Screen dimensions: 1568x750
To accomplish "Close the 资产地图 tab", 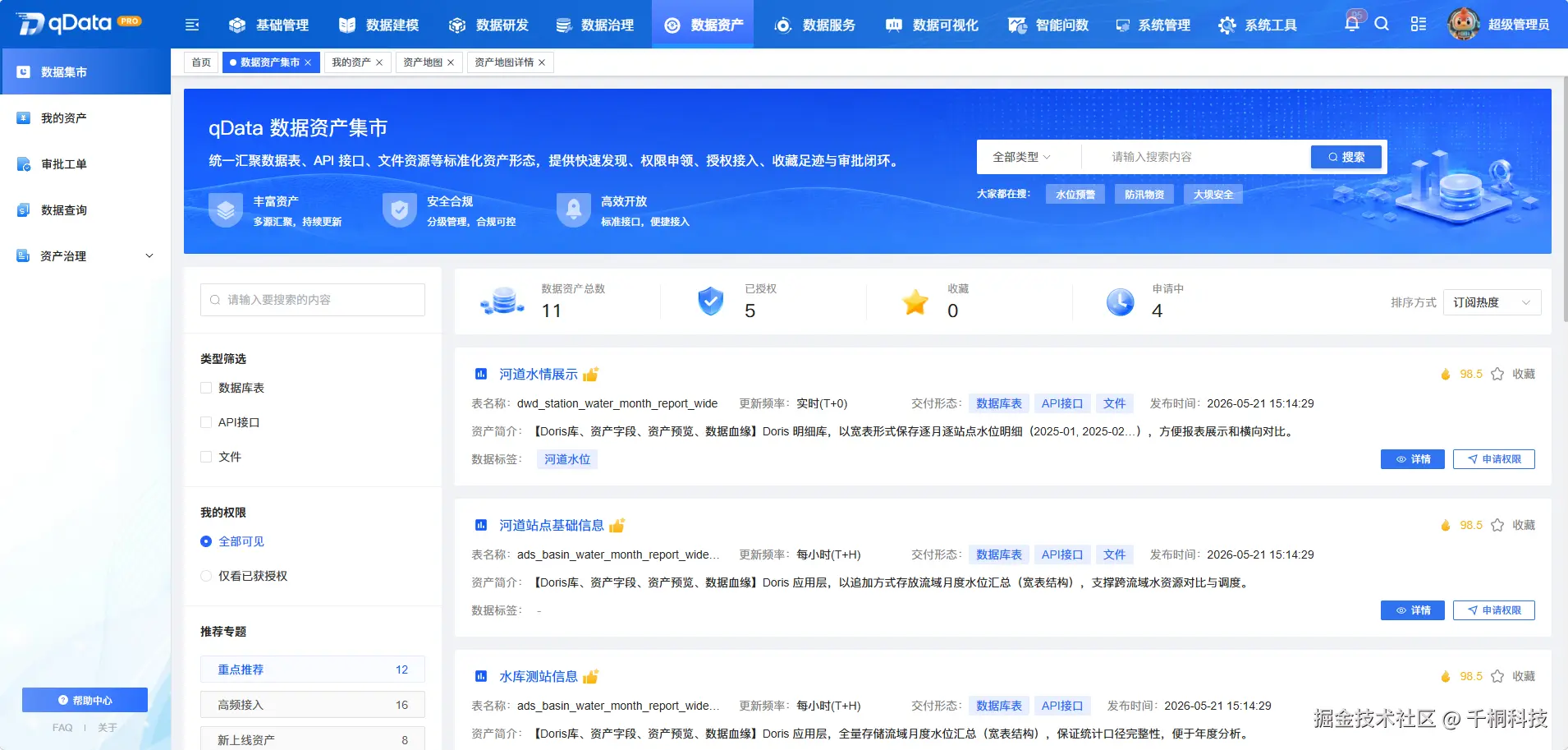I will pyautogui.click(x=451, y=62).
